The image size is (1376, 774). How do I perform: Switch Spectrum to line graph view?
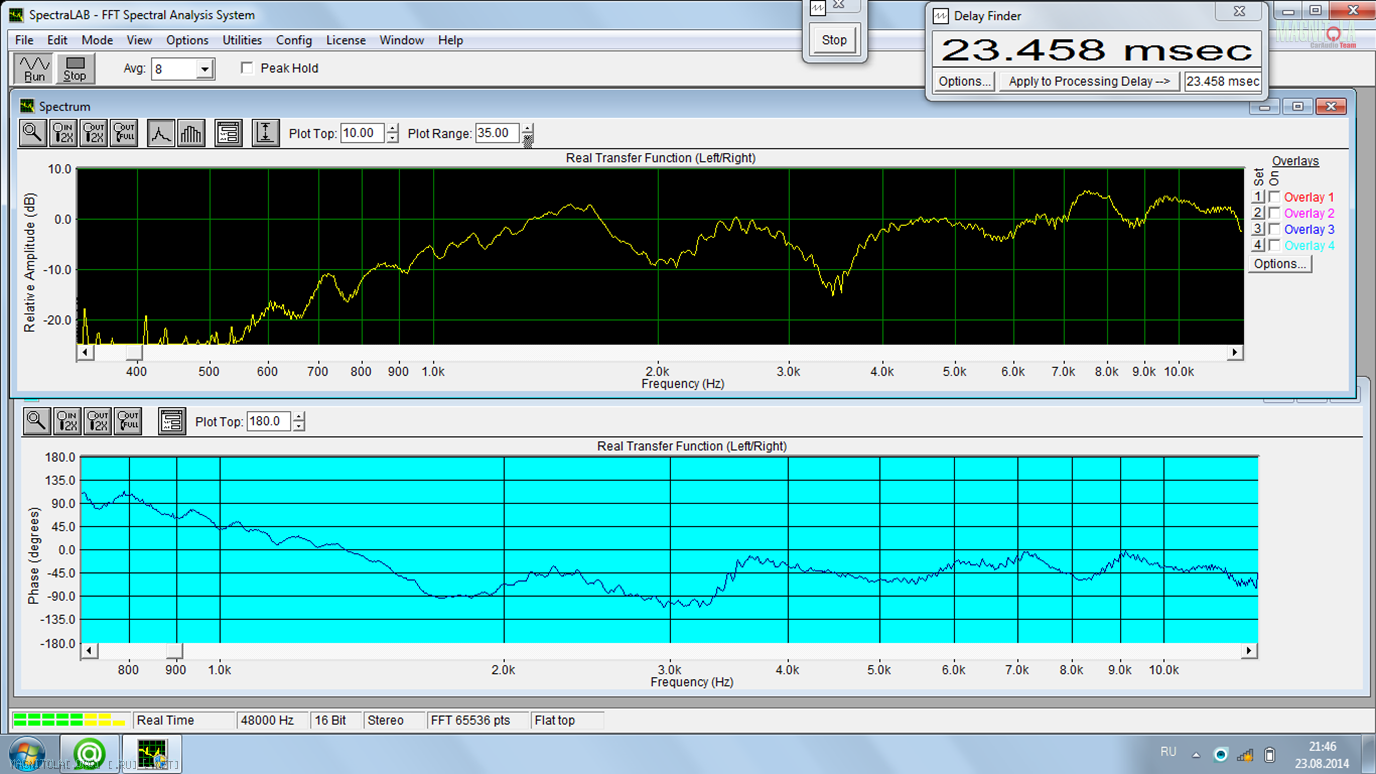click(x=161, y=133)
